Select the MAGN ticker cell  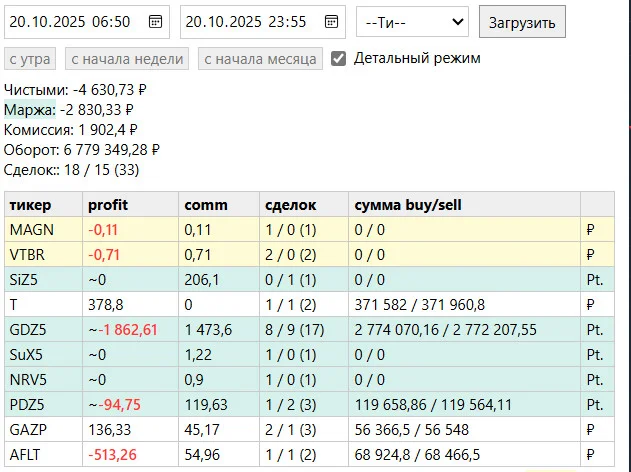click(x=43, y=230)
